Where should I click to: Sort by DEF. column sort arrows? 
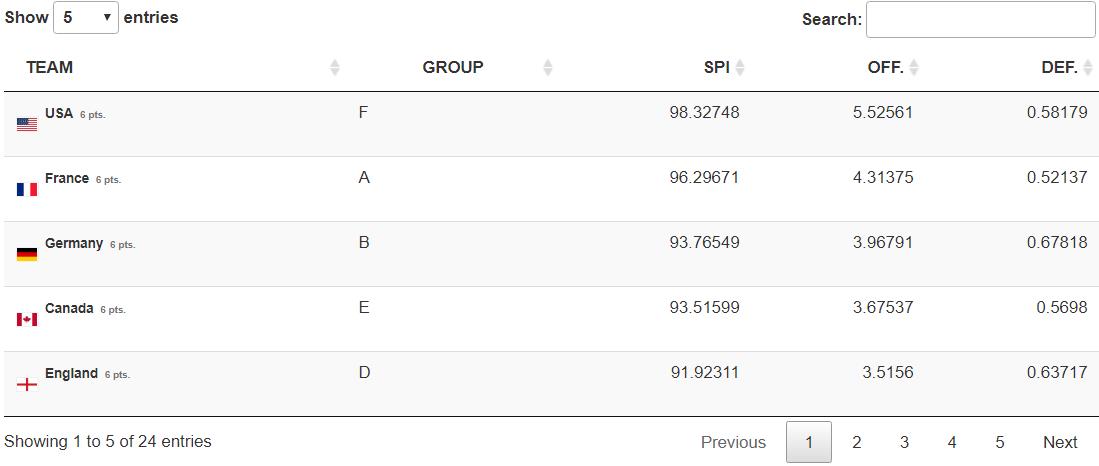1088,67
